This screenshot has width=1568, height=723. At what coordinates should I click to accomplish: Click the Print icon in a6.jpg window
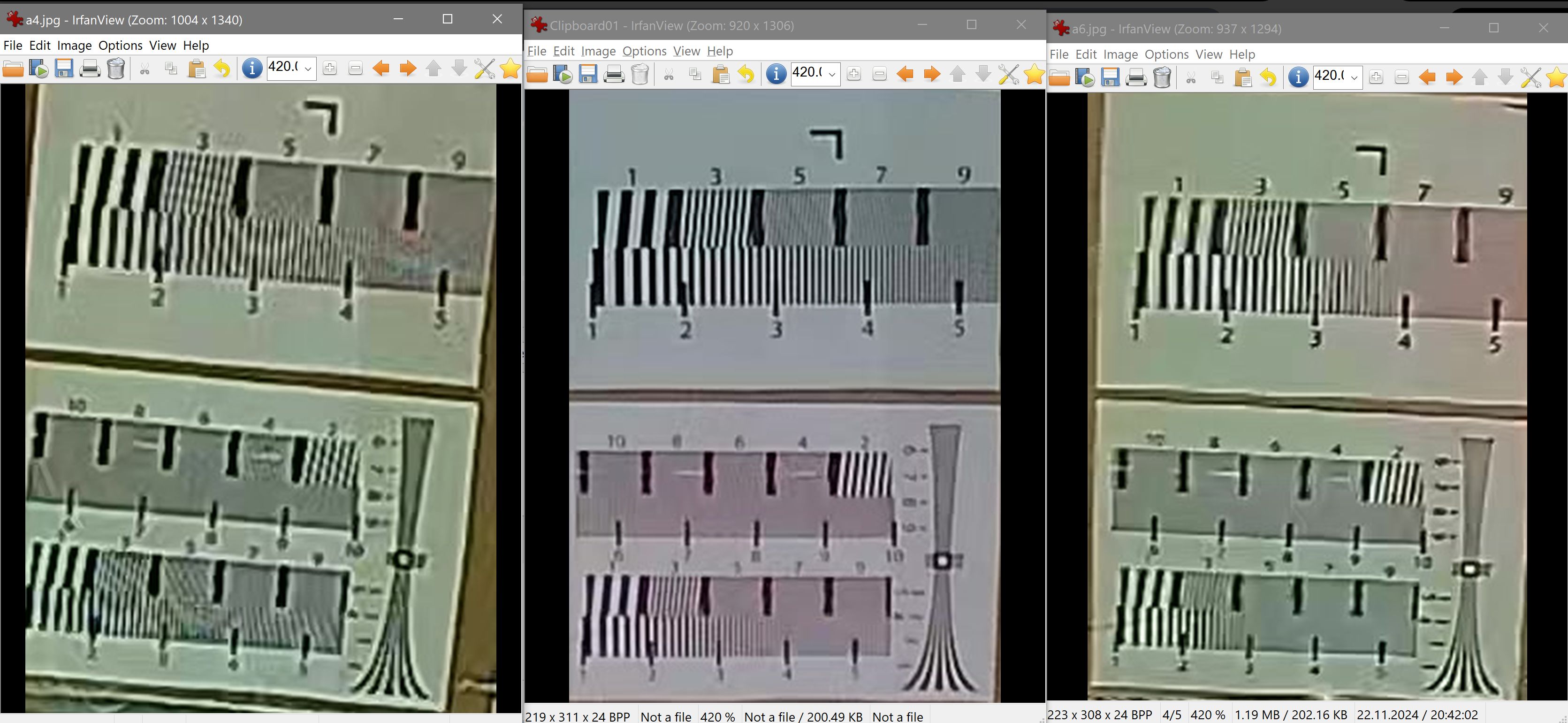[x=1136, y=77]
